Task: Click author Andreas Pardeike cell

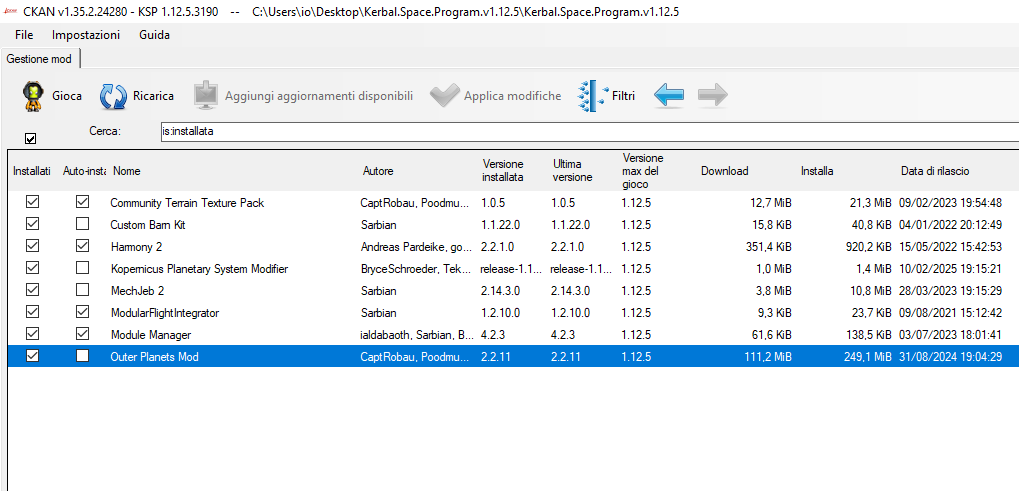Action: [x=418, y=247]
